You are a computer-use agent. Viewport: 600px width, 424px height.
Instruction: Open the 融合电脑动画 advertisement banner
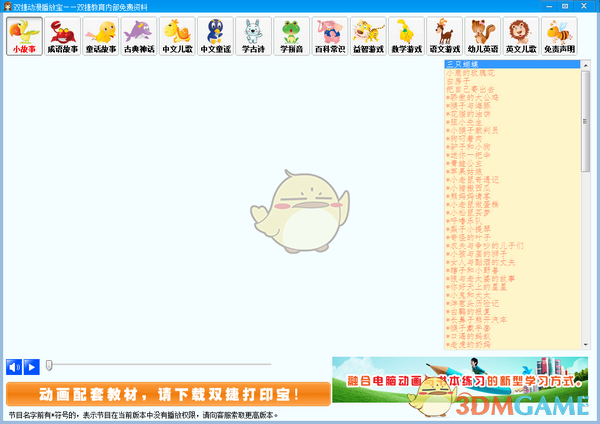[460, 380]
